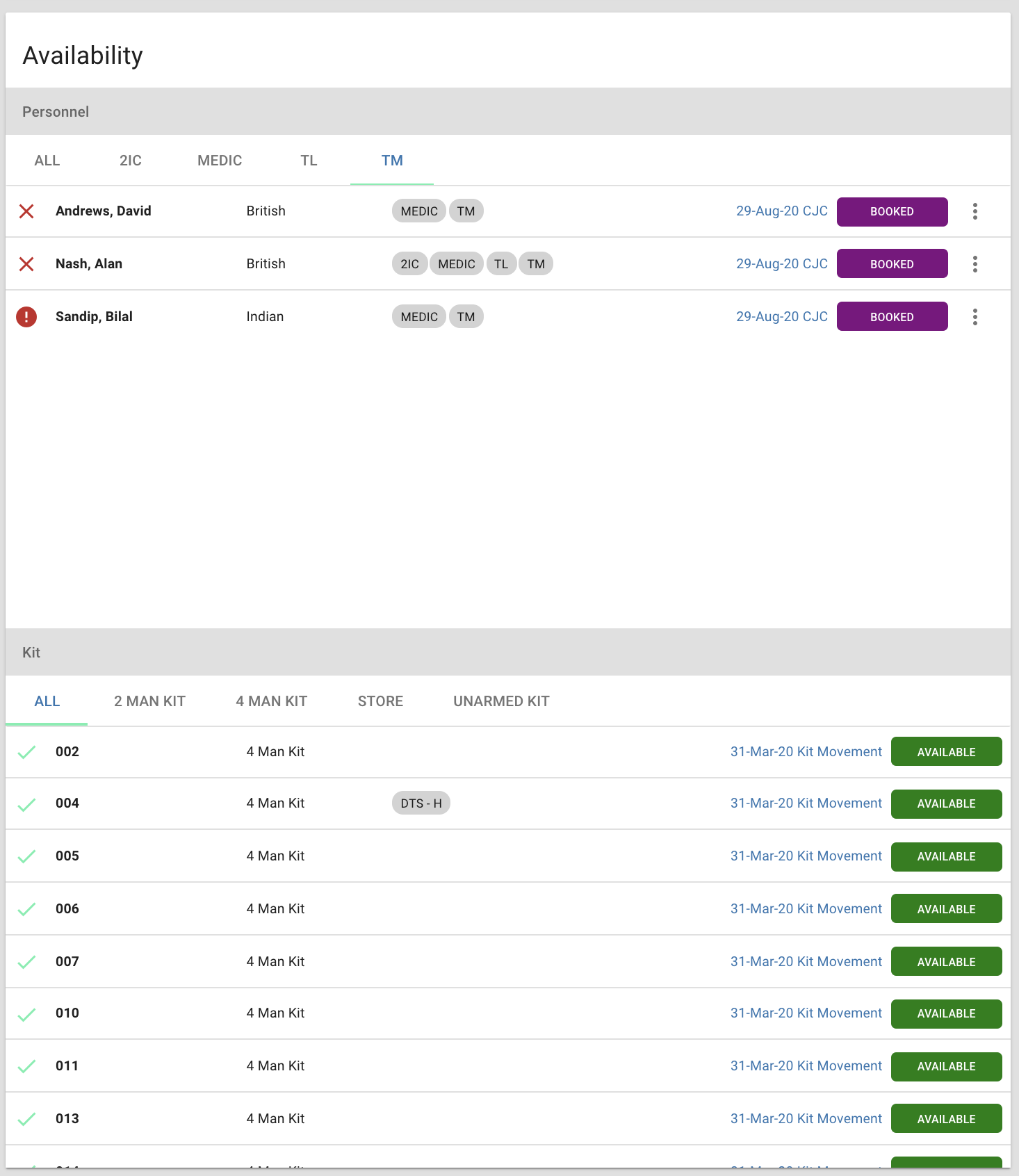Click the kit number 002
The width and height of the screenshot is (1019, 1176).
[x=67, y=752]
